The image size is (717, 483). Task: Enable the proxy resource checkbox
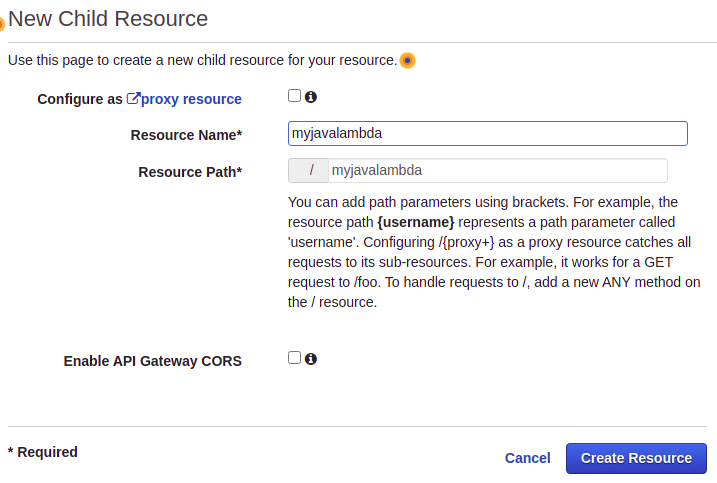(294, 96)
